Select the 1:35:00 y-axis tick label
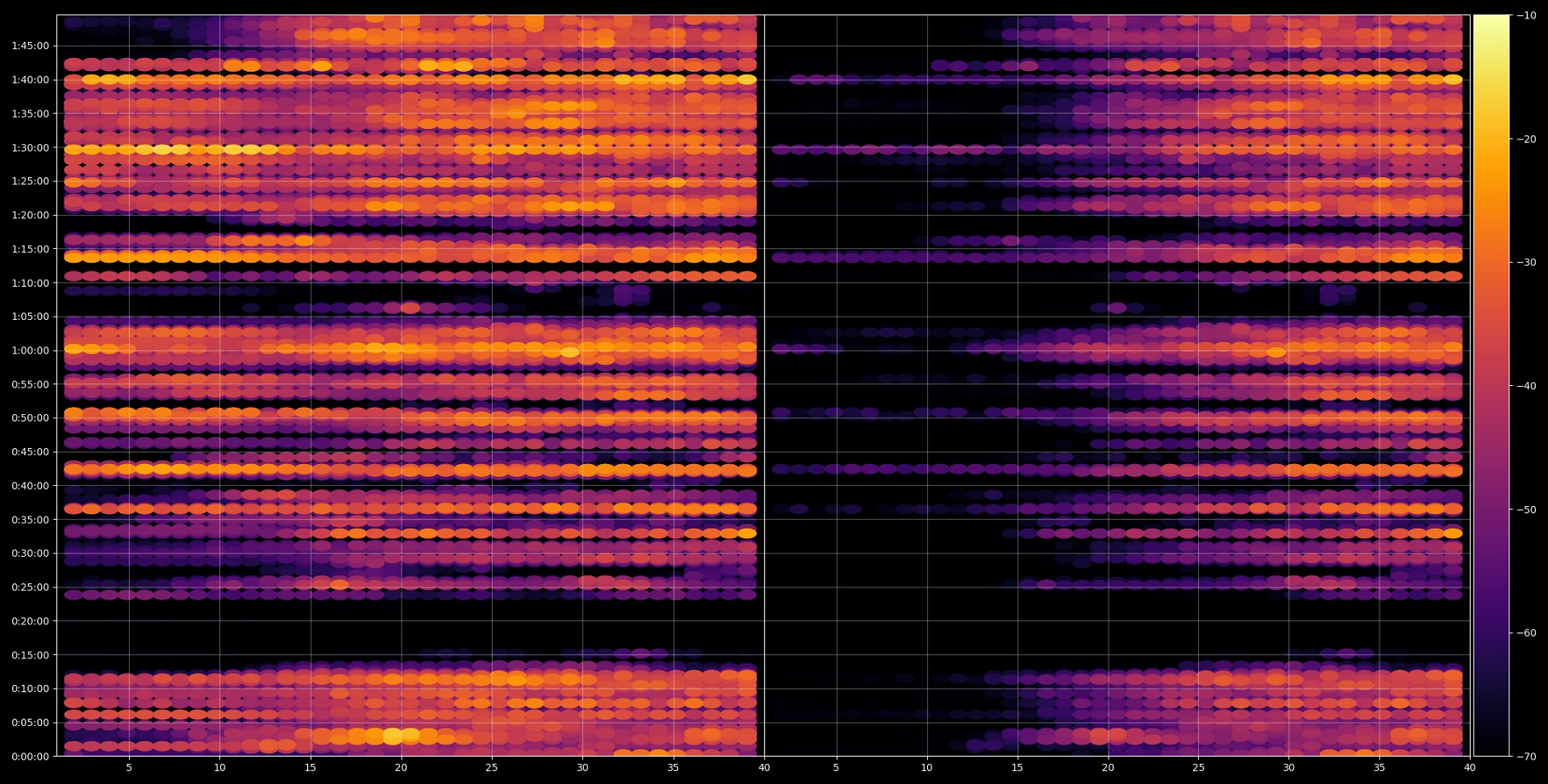Image resolution: width=1548 pixels, height=784 pixels. click(x=30, y=114)
